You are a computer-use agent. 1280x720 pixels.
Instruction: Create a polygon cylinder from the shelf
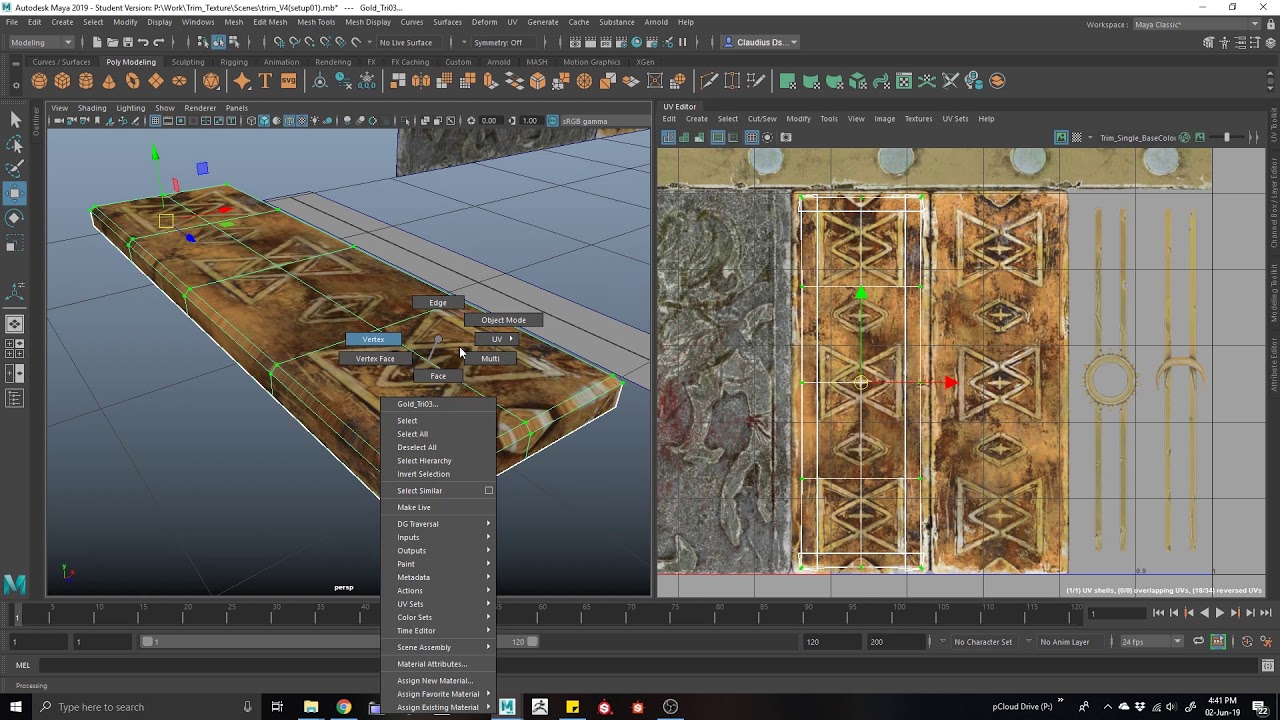point(86,81)
